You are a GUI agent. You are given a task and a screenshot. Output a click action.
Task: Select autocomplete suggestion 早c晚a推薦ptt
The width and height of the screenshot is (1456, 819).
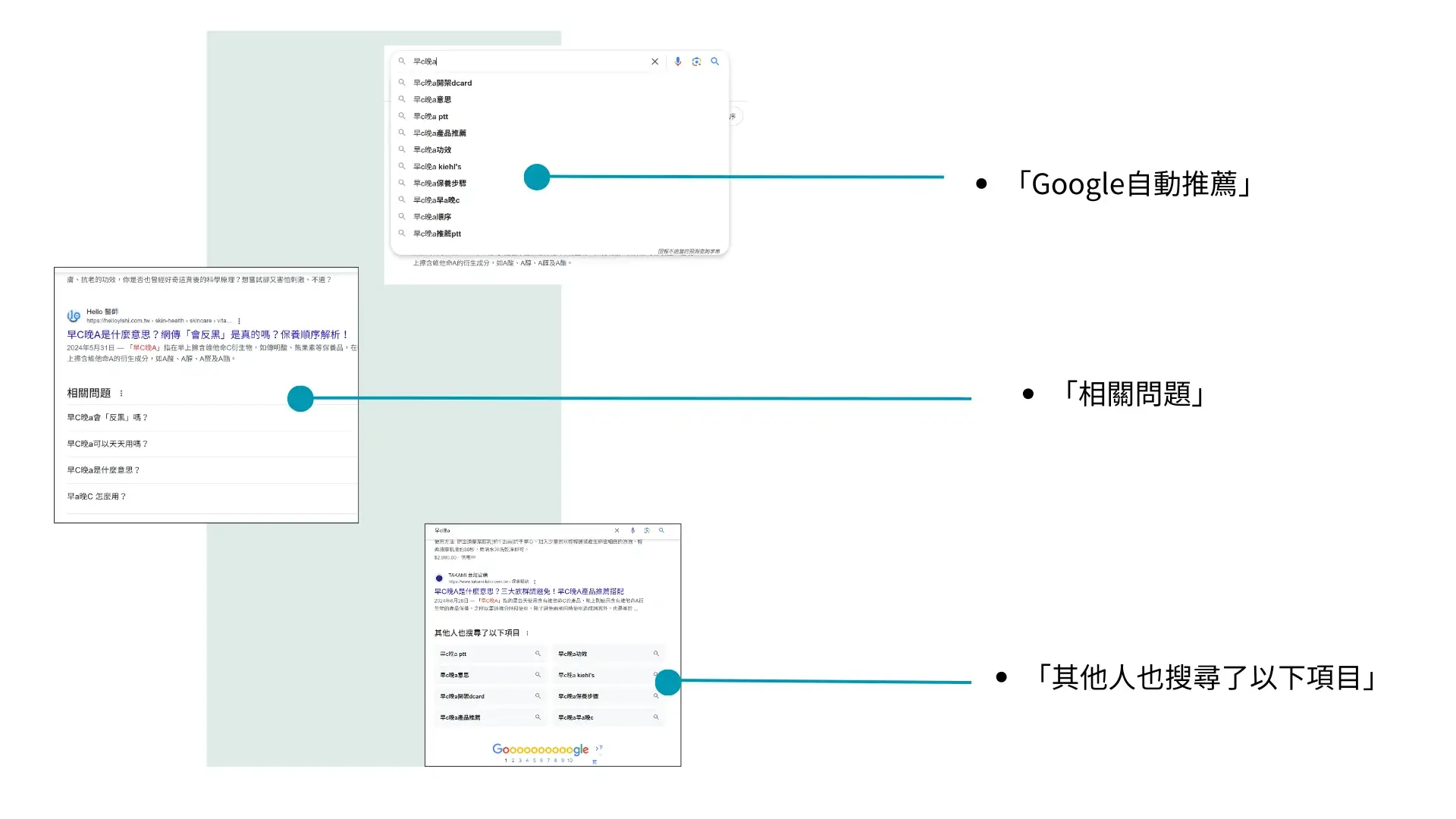click(x=560, y=233)
